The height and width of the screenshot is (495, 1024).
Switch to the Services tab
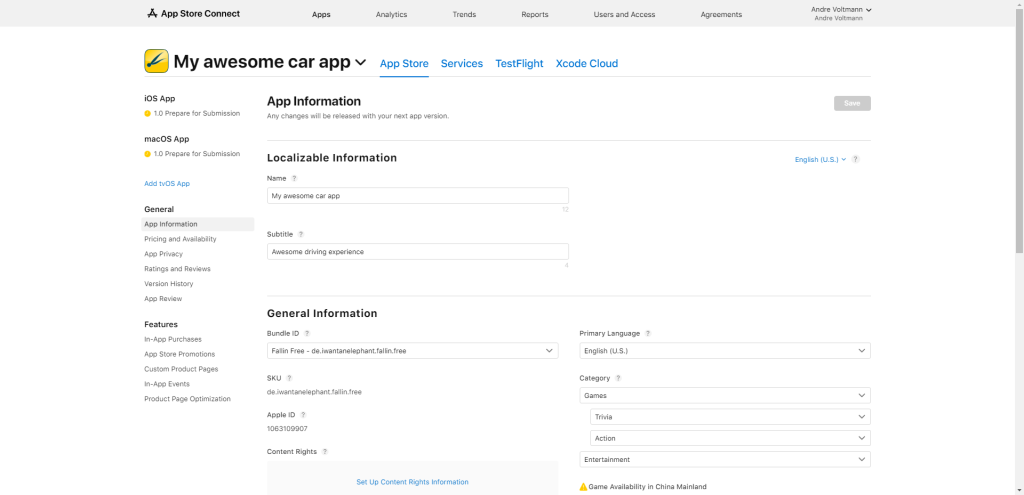[462, 63]
